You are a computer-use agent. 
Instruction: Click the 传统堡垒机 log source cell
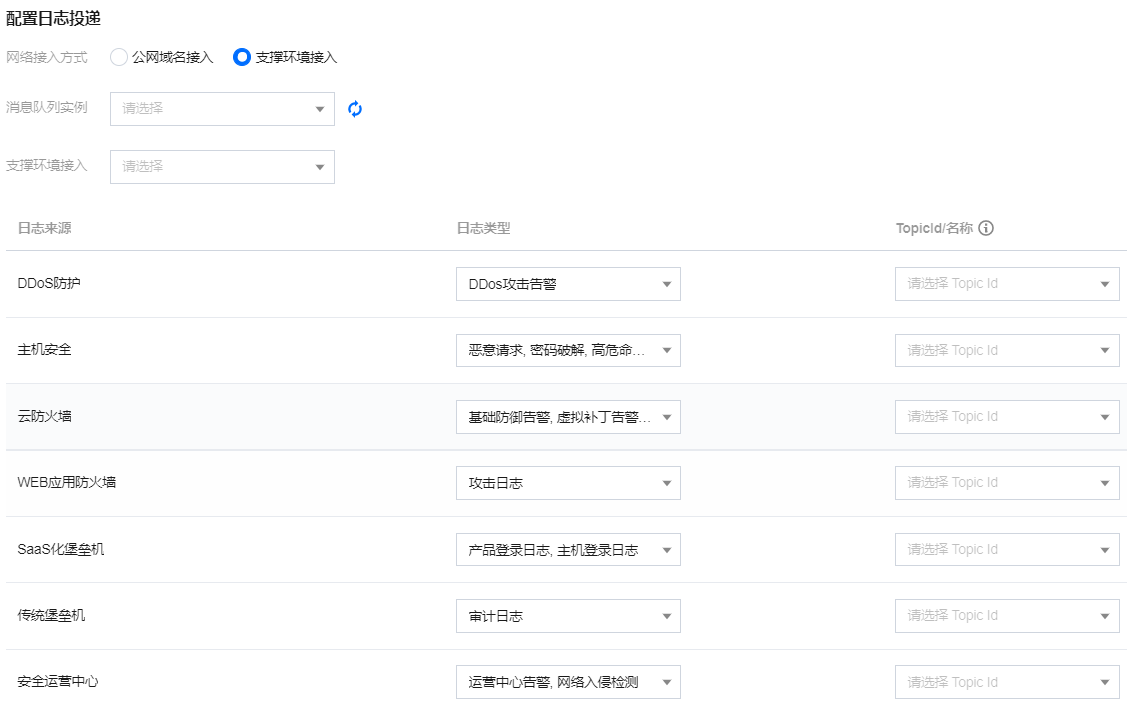coord(51,615)
